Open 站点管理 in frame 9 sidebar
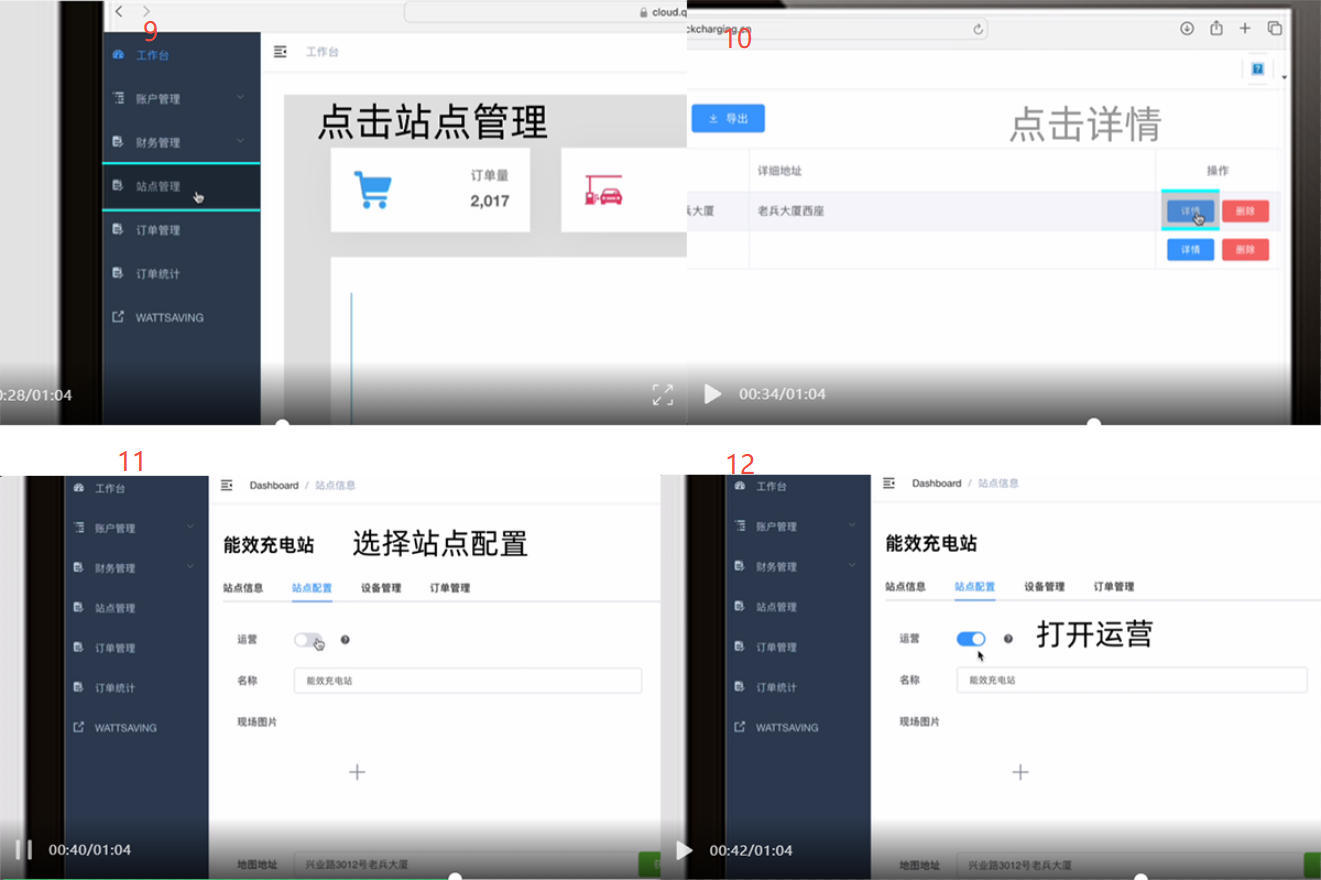 (181, 186)
